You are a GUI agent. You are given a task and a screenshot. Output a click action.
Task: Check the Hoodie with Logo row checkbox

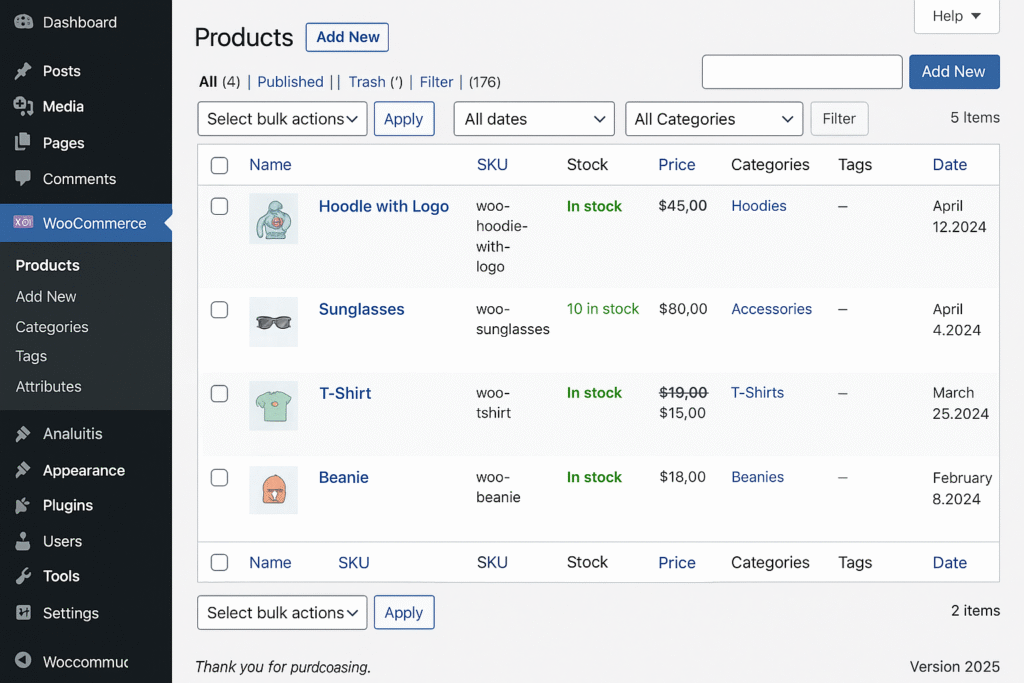219,206
